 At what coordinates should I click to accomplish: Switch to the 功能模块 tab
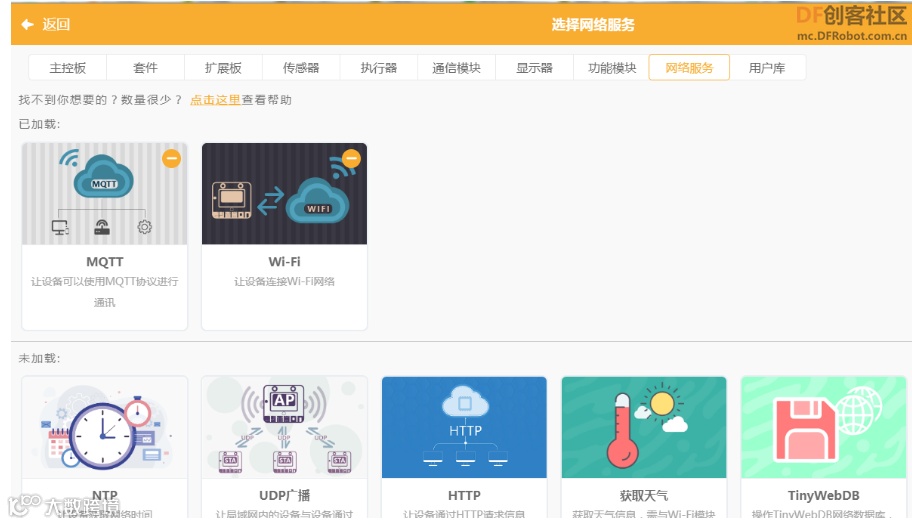(612, 67)
